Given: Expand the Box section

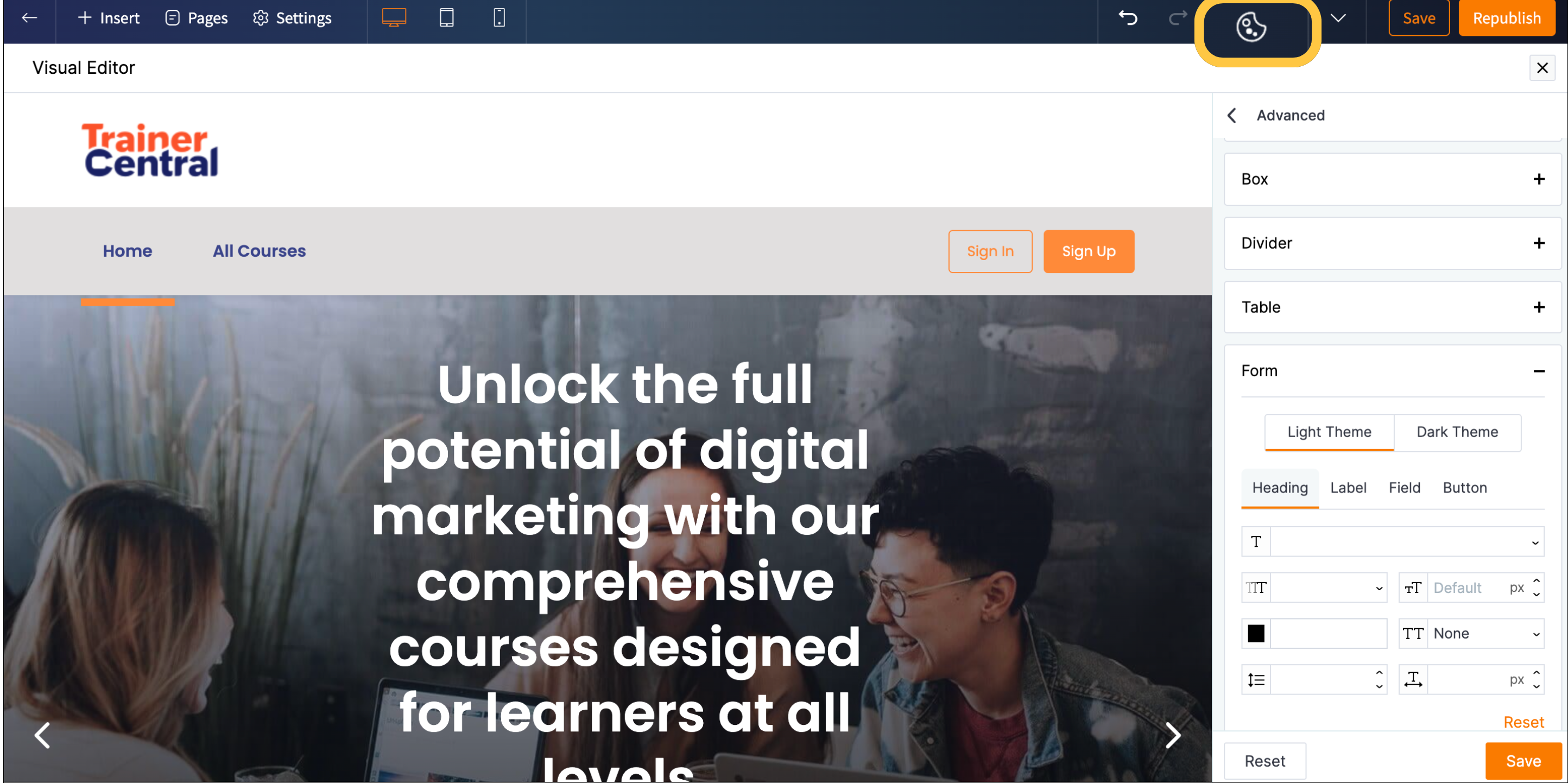Looking at the screenshot, I should pyautogui.click(x=1538, y=179).
